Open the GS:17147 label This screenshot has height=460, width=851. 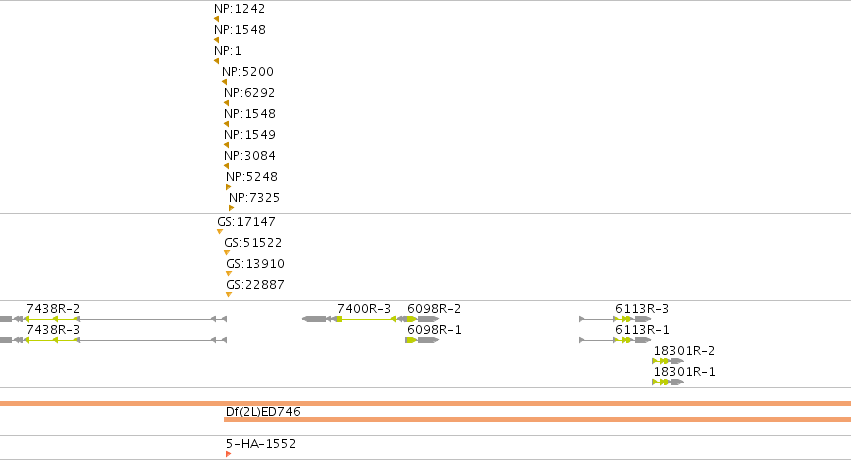[x=246, y=221]
